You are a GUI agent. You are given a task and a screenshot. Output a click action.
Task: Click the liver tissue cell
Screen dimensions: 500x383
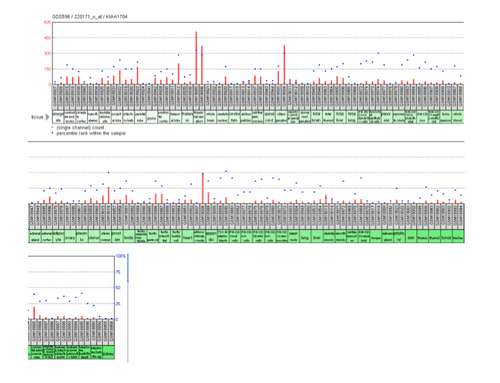317,236
